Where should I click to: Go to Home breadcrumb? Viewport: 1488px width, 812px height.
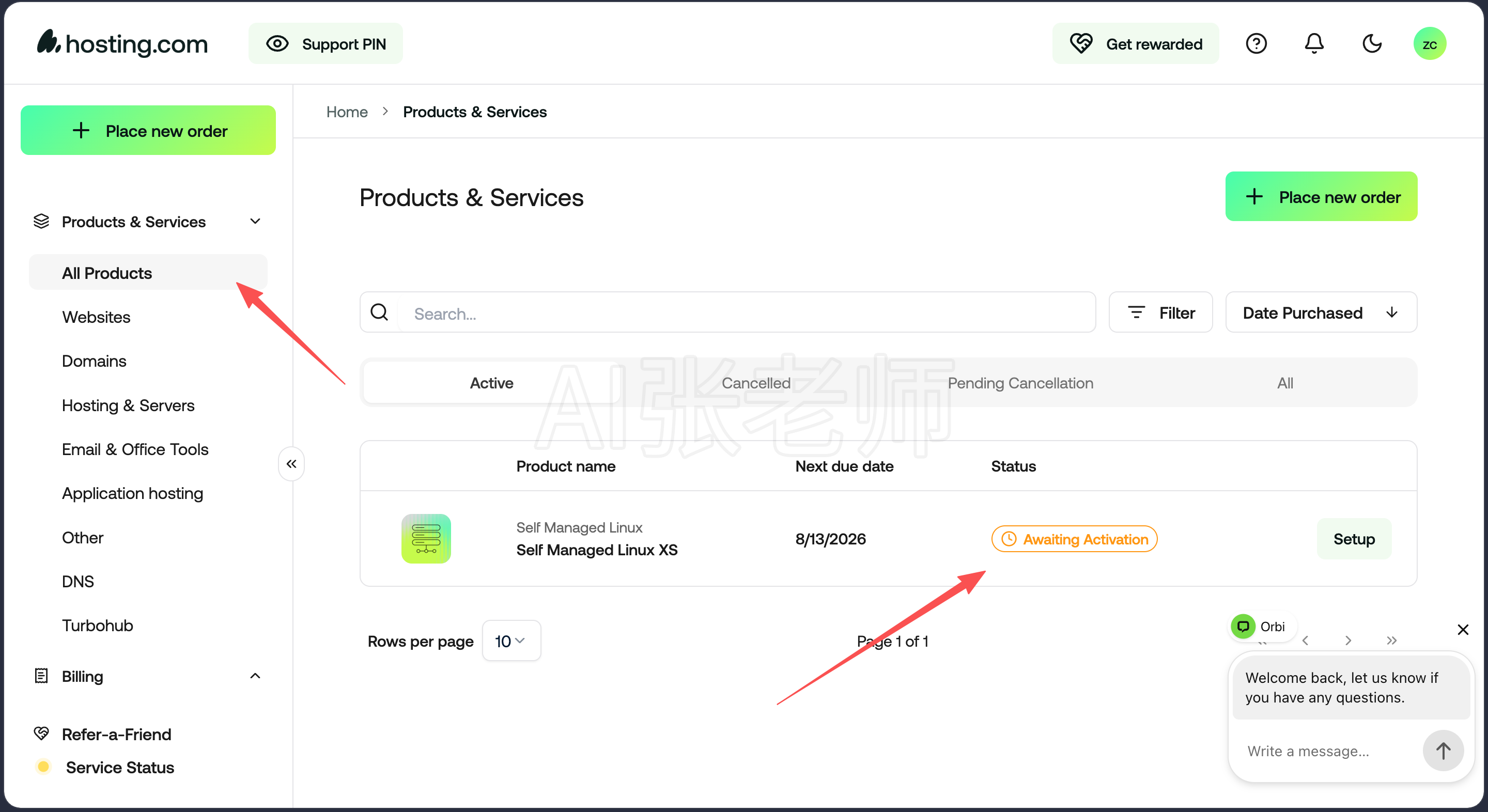tap(347, 112)
